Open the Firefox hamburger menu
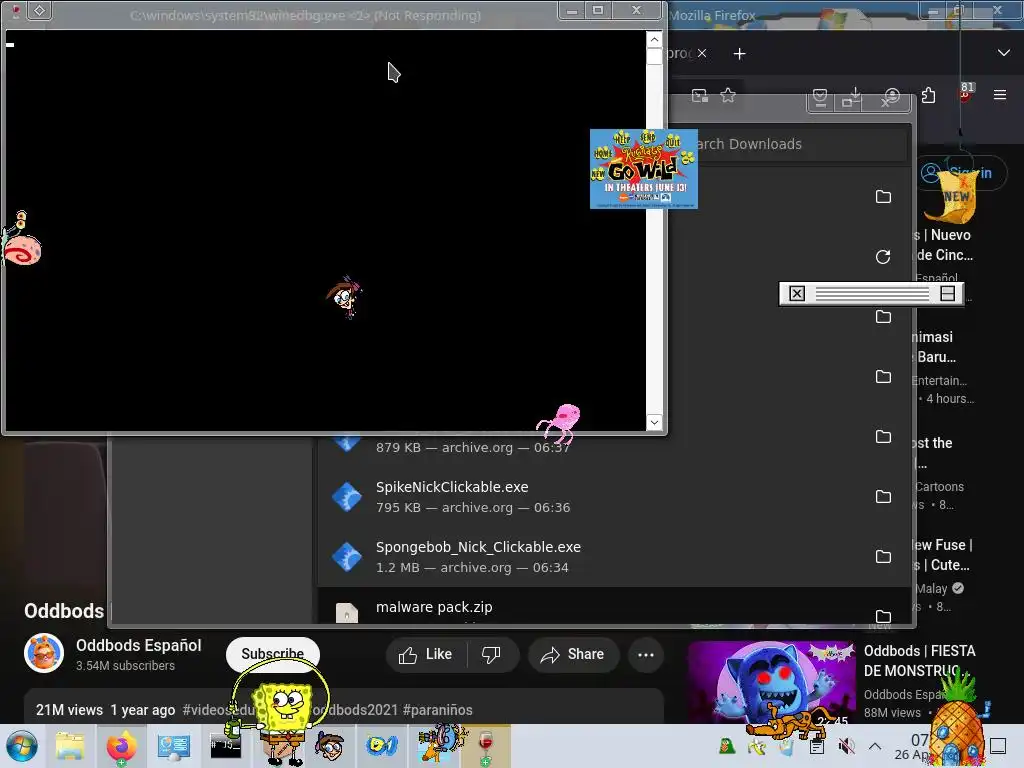 [999, 95]
